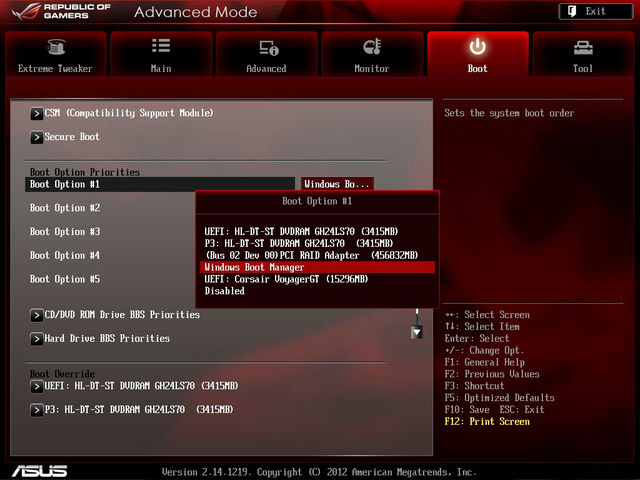Boot override from UEFI: HL-DT-ST DVDRAM
This screenshot has width=640, height=480.
[x=141, y=386]
